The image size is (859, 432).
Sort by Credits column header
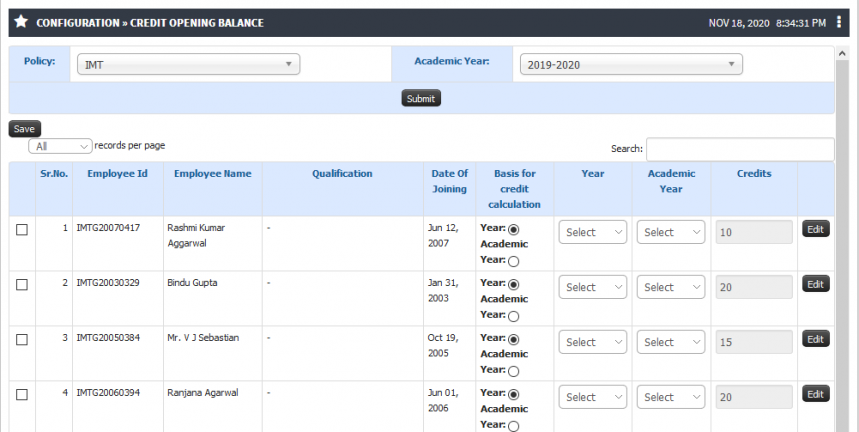pos(754,174)
